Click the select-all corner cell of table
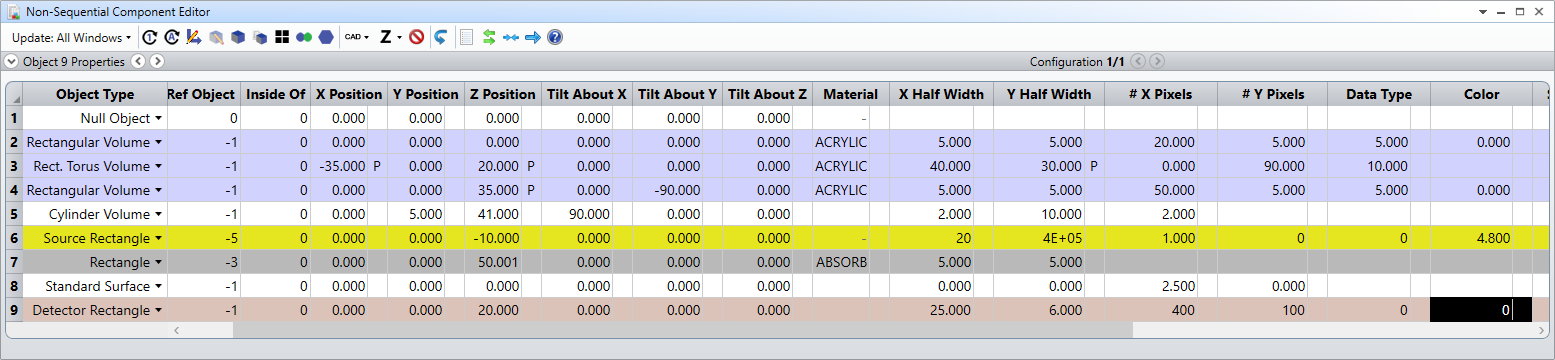The image size is (1555, 360). click(14, 94)
